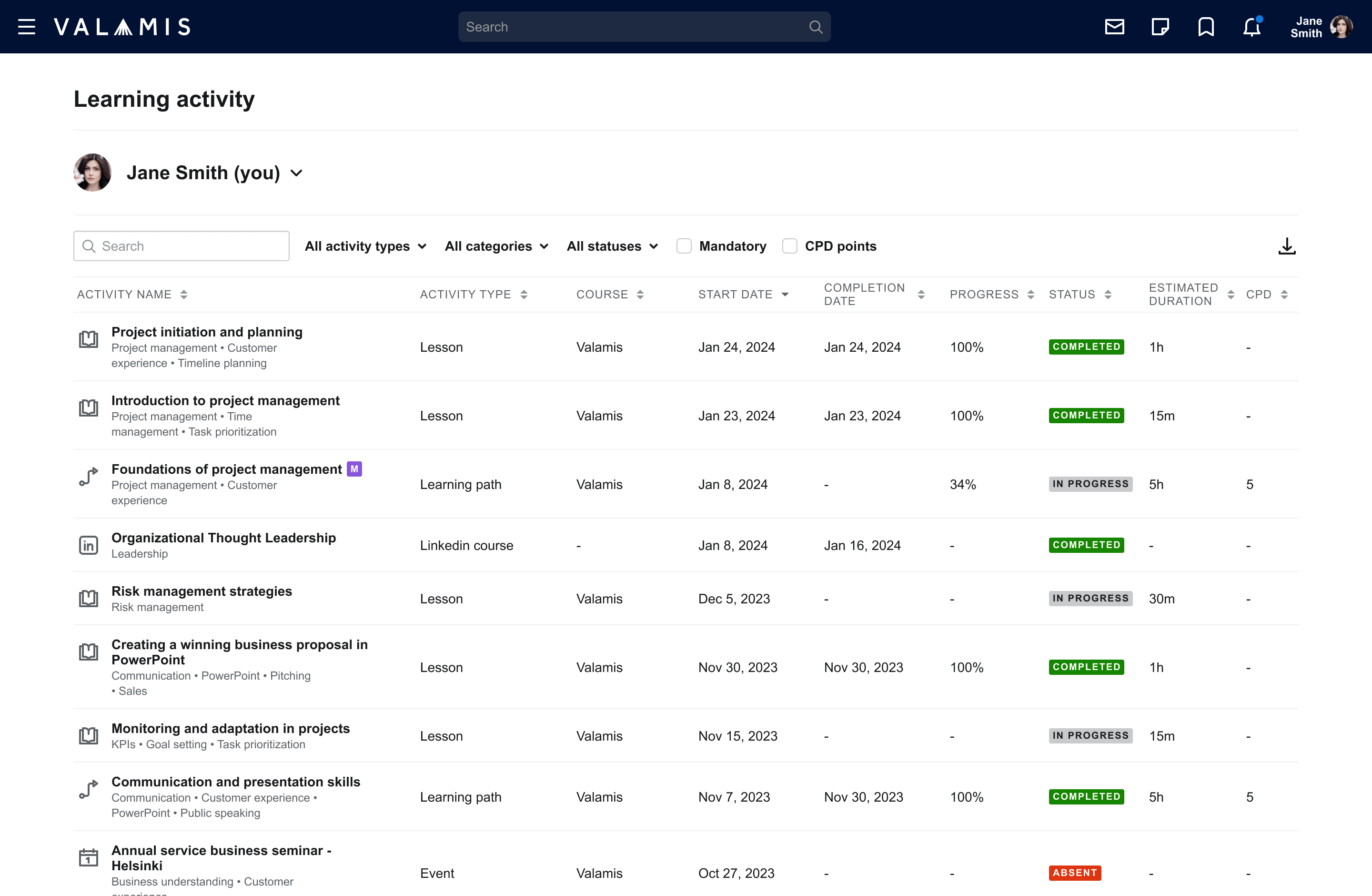The height and width of the screenshot is (896, 1372).
Task: Enable the CPD points checkbox filter
Action: point(789,246)
